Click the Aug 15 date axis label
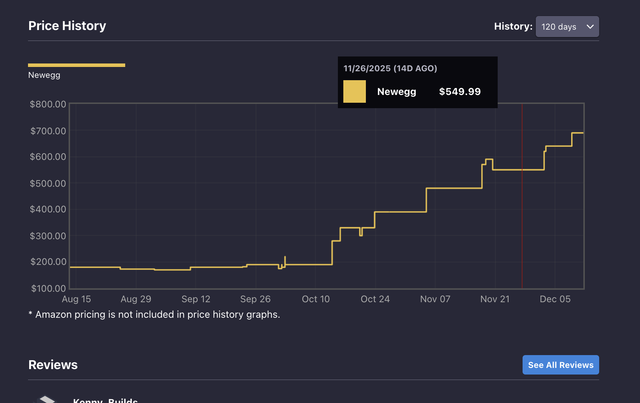Screen dimensions: 640x403 pos(76,299)
